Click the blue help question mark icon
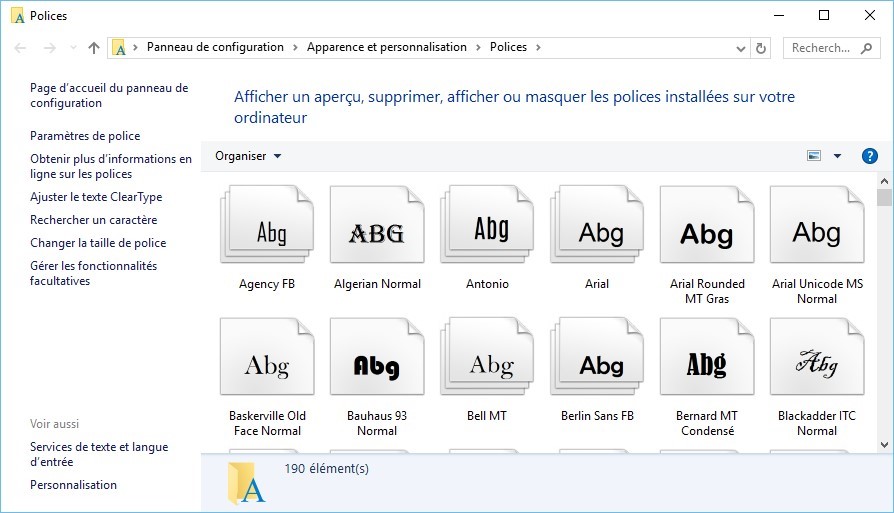 pyautogui.click(x=869, y=156)
